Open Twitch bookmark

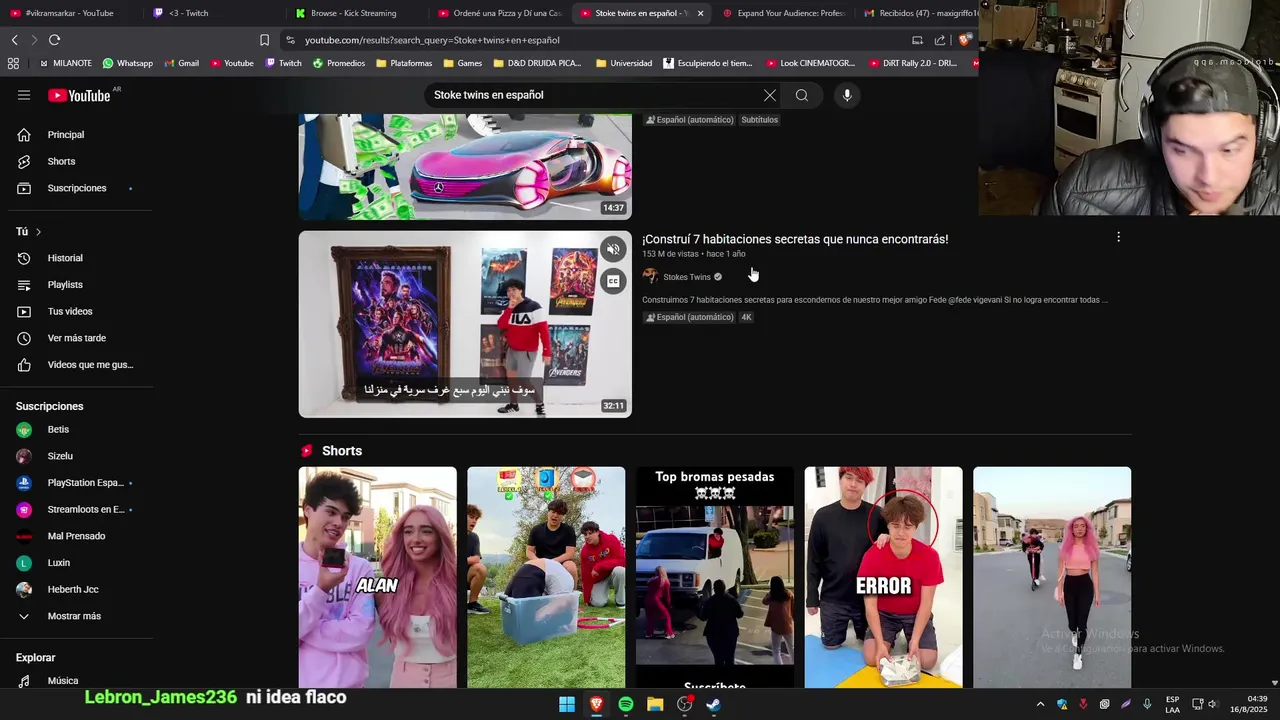[x=283, y=63]
